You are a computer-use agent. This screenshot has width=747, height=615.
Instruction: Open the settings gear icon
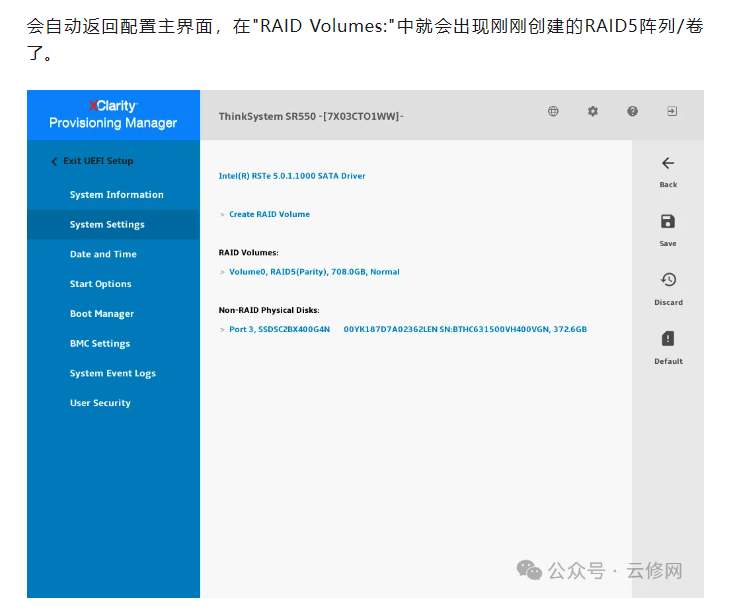pyautogui.click(x=592, y=111)
